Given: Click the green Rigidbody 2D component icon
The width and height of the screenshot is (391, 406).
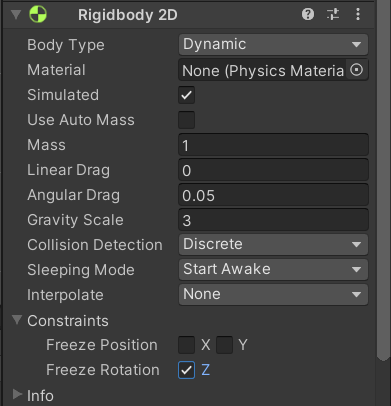Looking at the screenshot, I should [x=38, y=14].
